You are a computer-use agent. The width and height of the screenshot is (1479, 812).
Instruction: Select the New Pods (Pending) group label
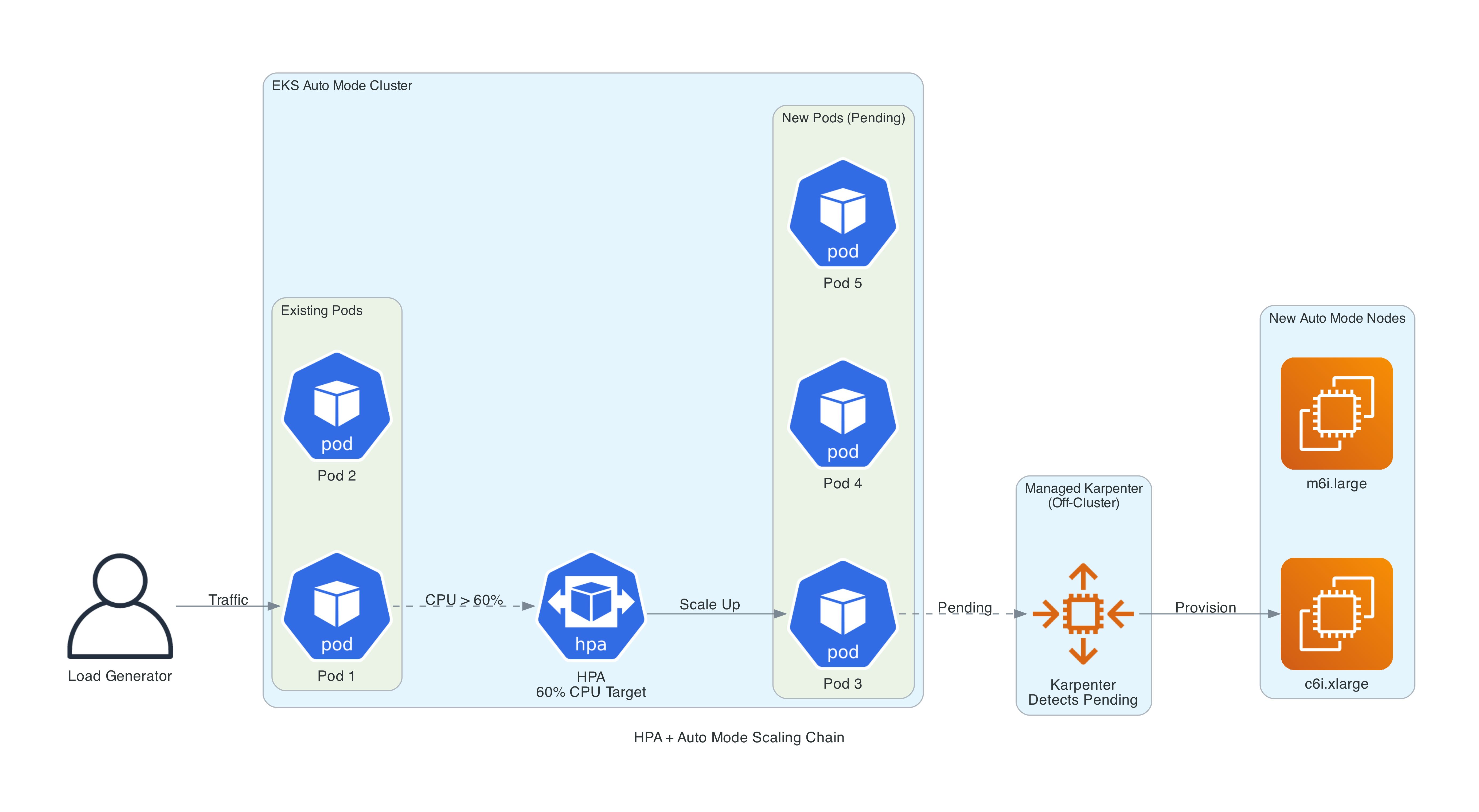tap(843, 118)
